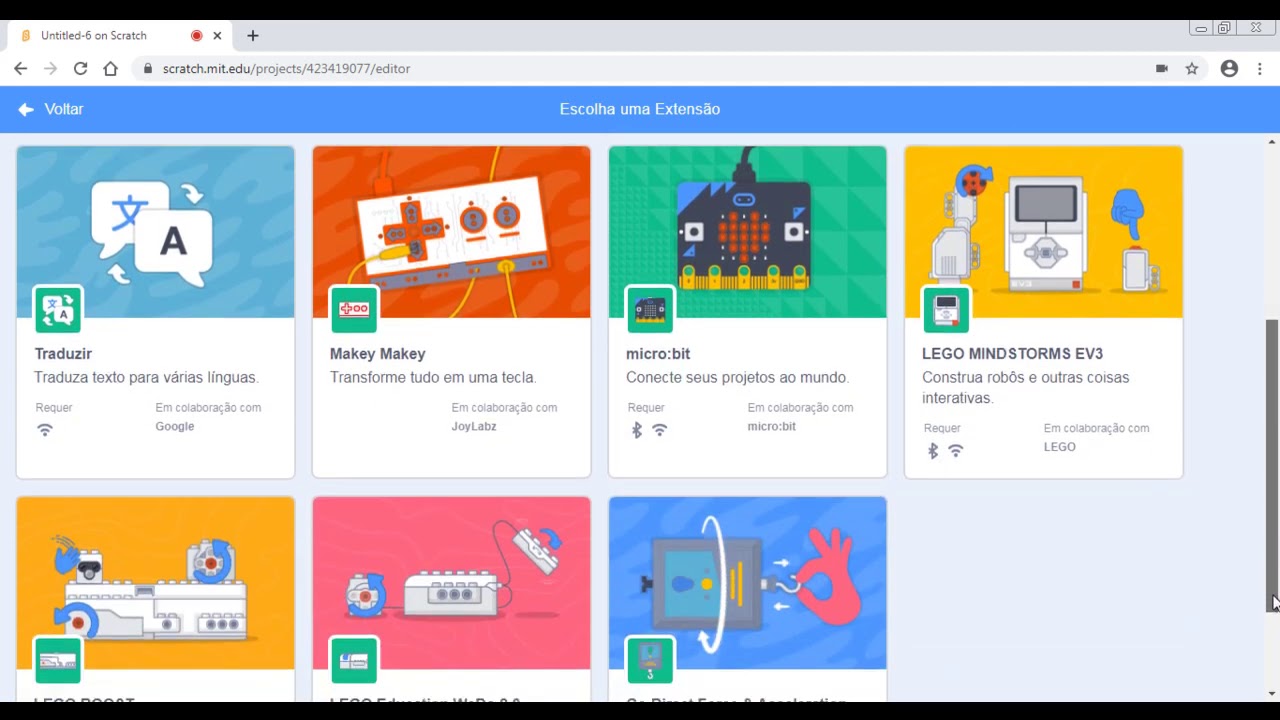Select the Untitled-6 on Scratch tab
The image size is (1280, 720).
click(120, 36)
